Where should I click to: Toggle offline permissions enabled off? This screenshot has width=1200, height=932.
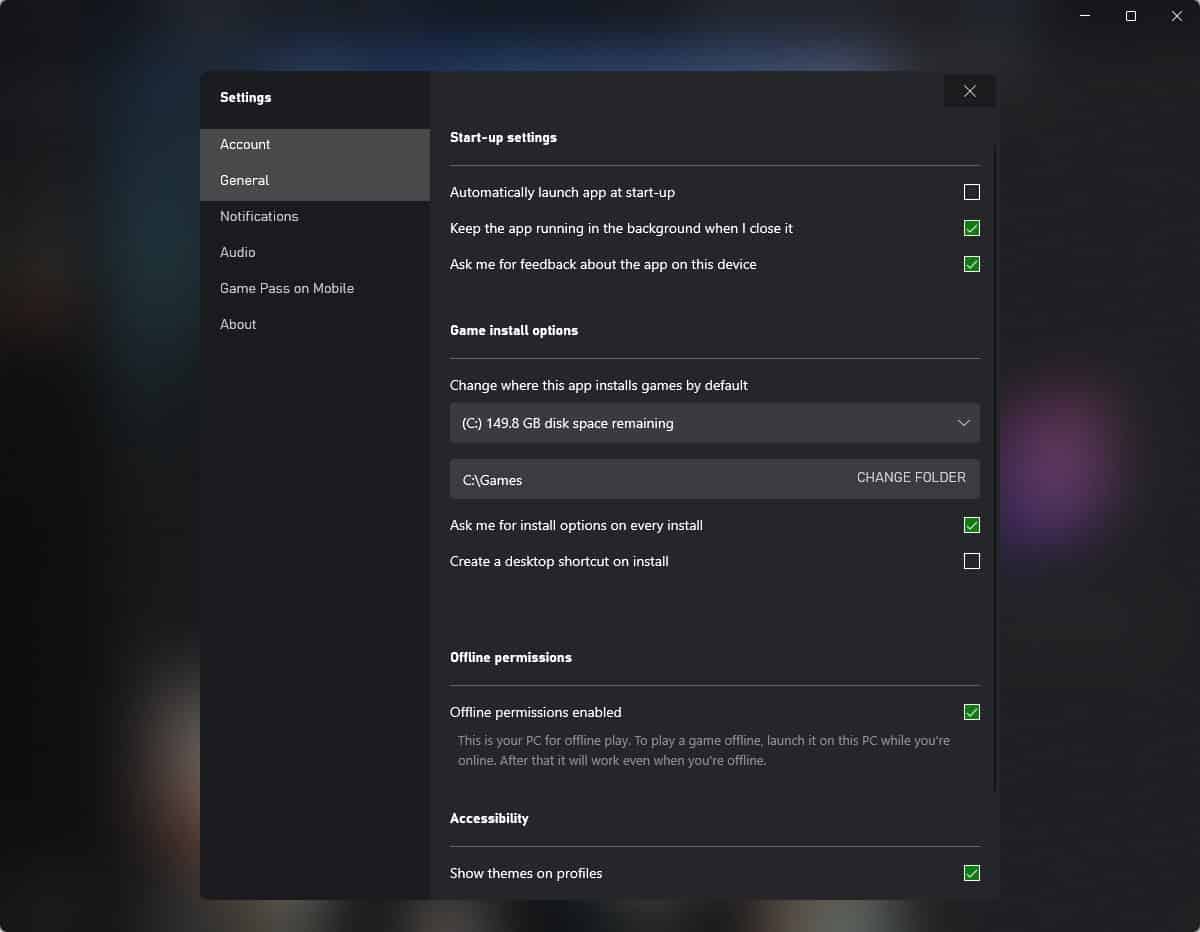(x=971, y=712)
